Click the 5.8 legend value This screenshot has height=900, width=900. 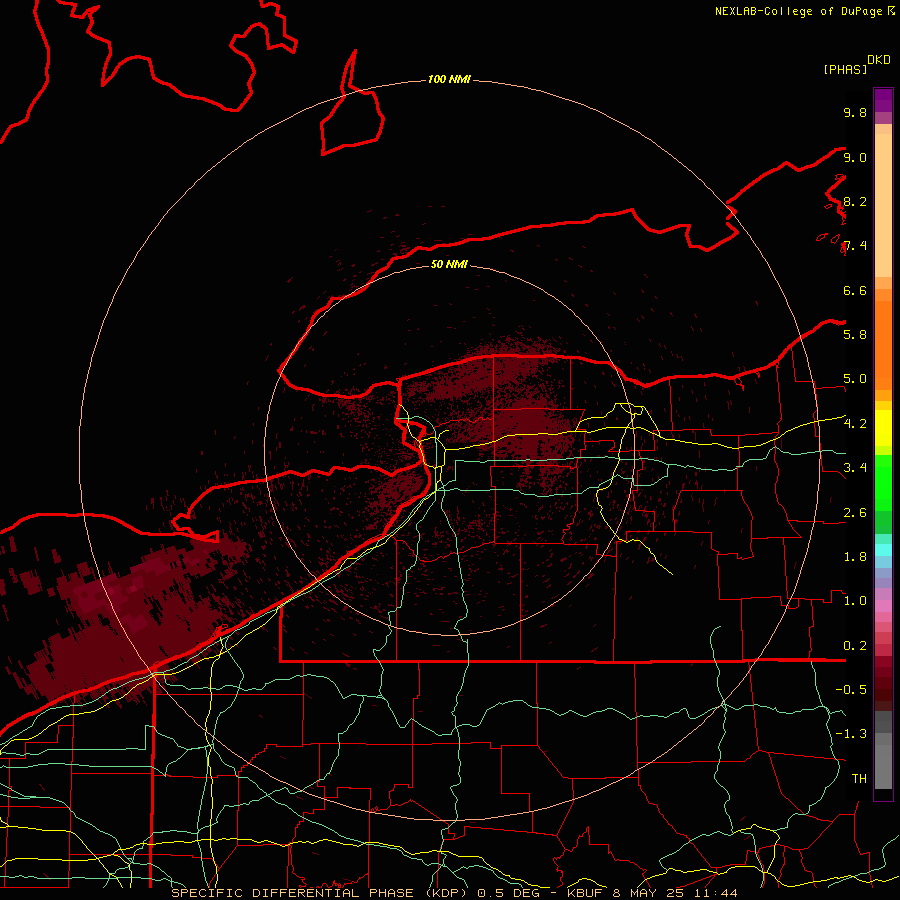(855, 334)
